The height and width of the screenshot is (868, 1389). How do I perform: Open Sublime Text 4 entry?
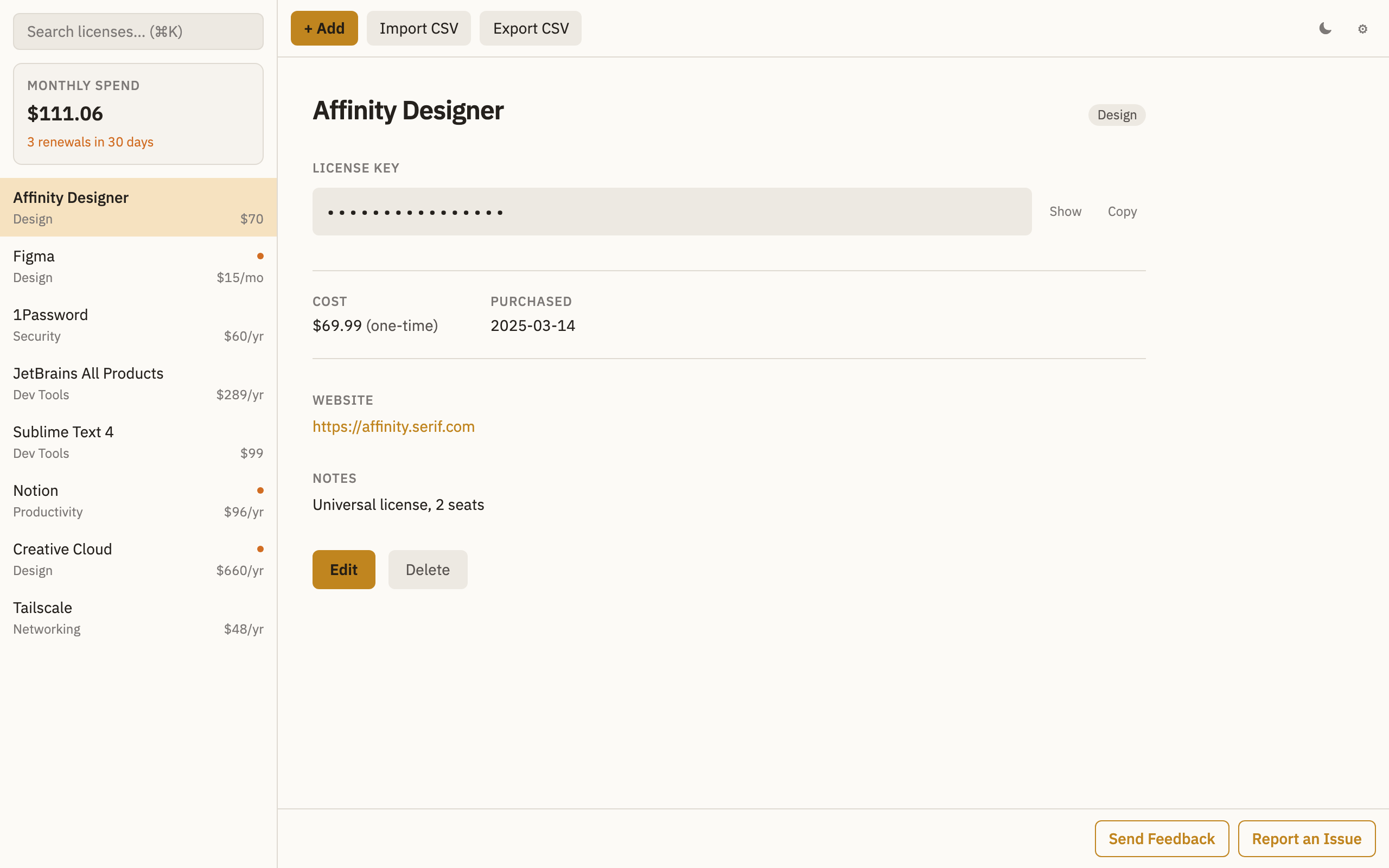point(138,442)
